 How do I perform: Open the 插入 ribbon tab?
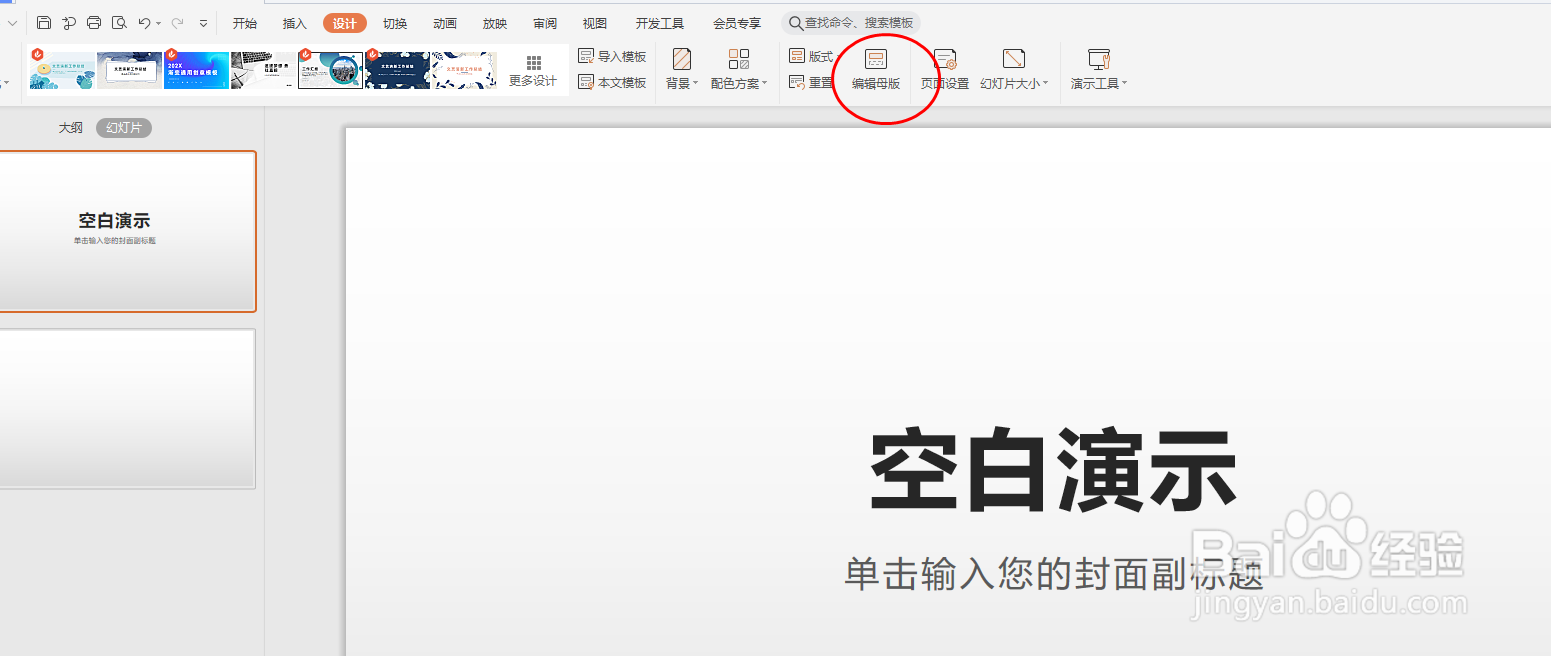coord(295,23)
